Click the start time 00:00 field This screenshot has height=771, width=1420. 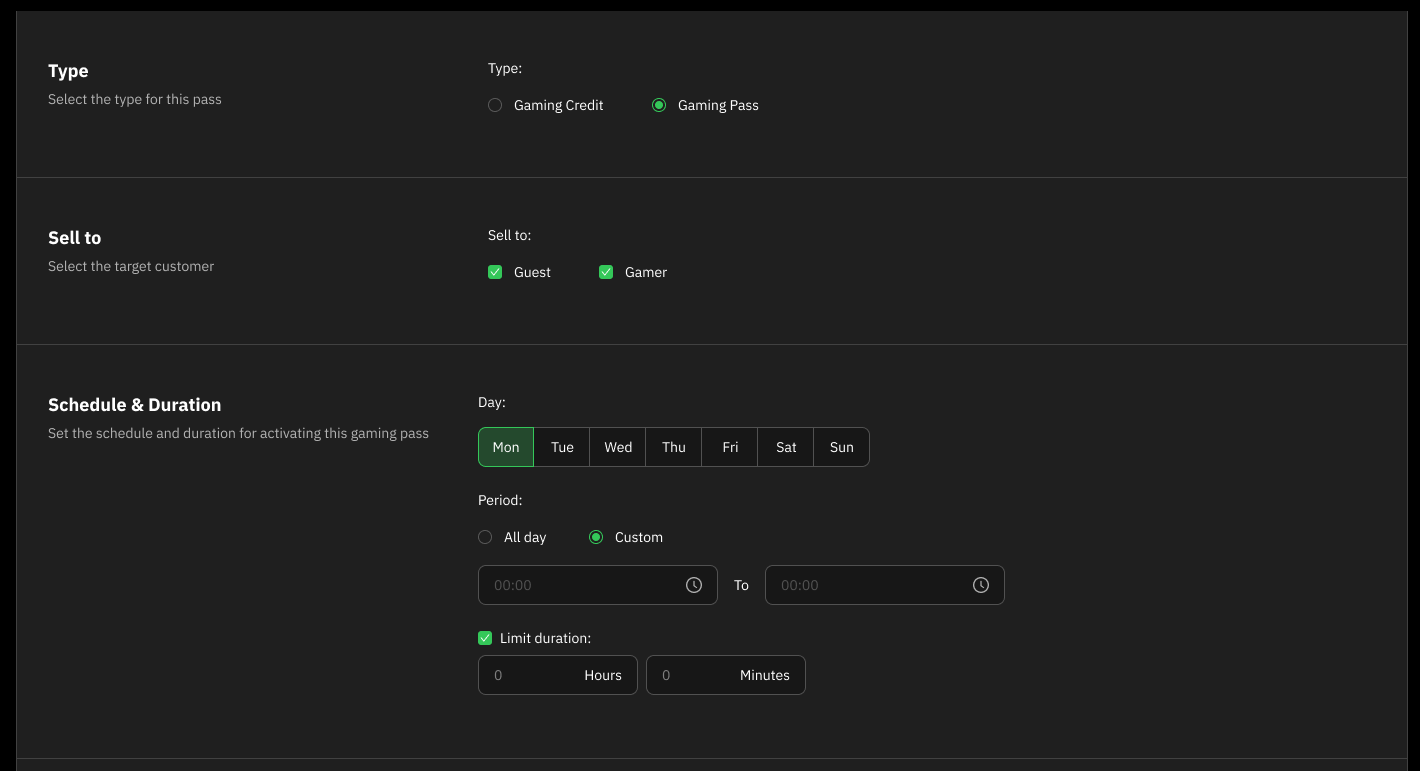coord(598,585)
